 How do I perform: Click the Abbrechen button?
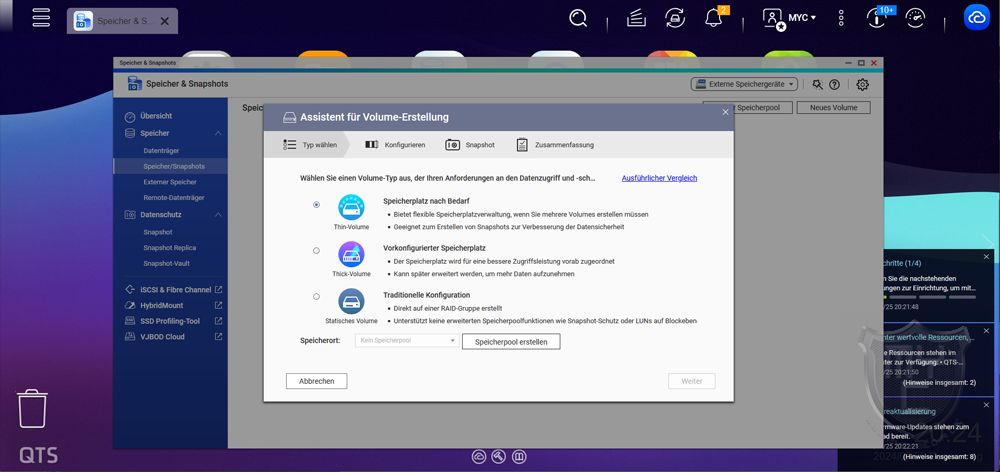pos(316,381)
